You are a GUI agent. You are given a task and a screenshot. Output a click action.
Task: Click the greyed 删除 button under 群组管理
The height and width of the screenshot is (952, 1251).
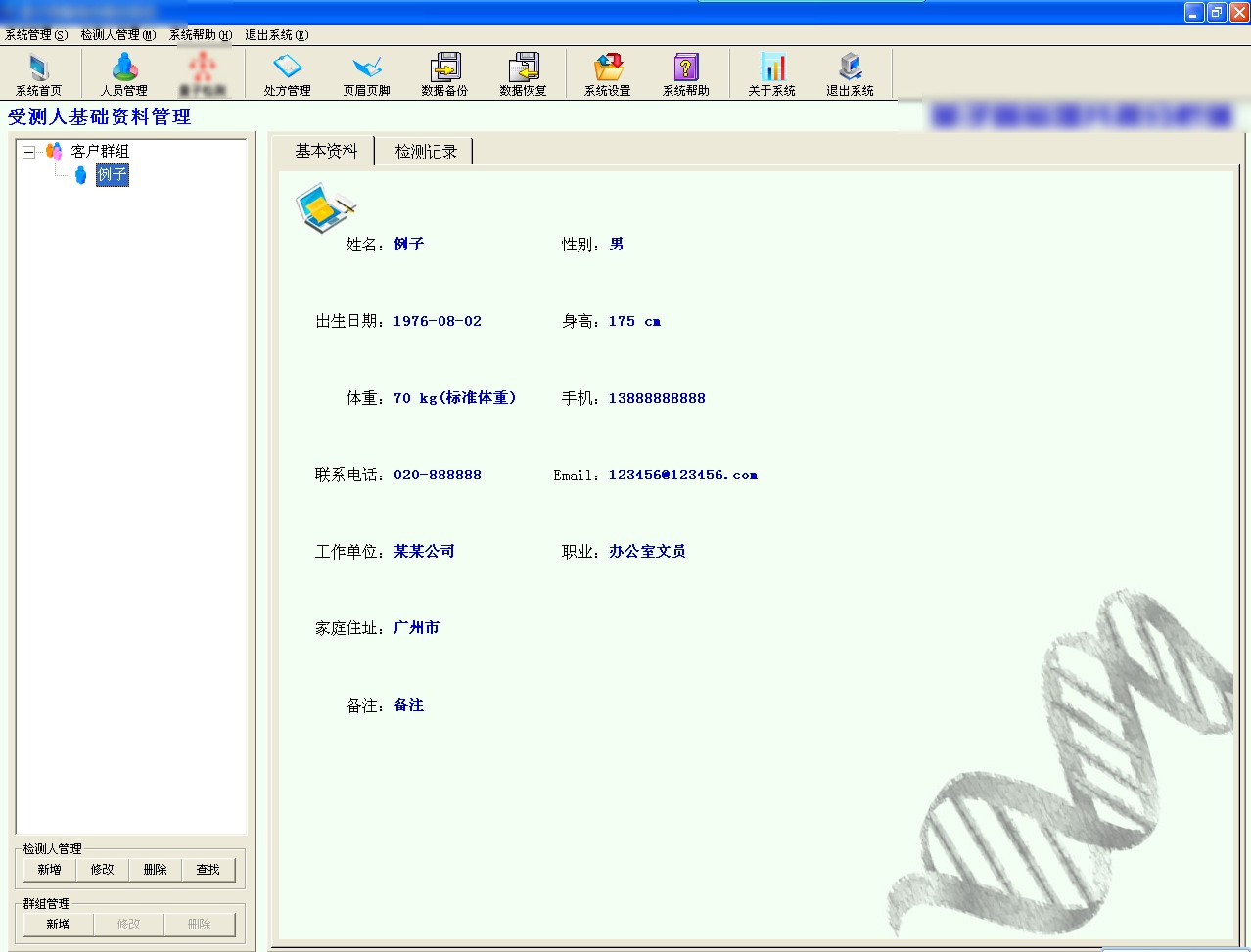200,924
